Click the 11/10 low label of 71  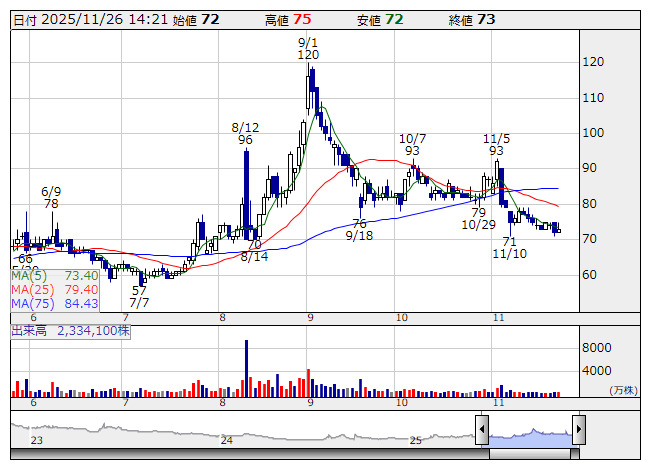(509, 248)
